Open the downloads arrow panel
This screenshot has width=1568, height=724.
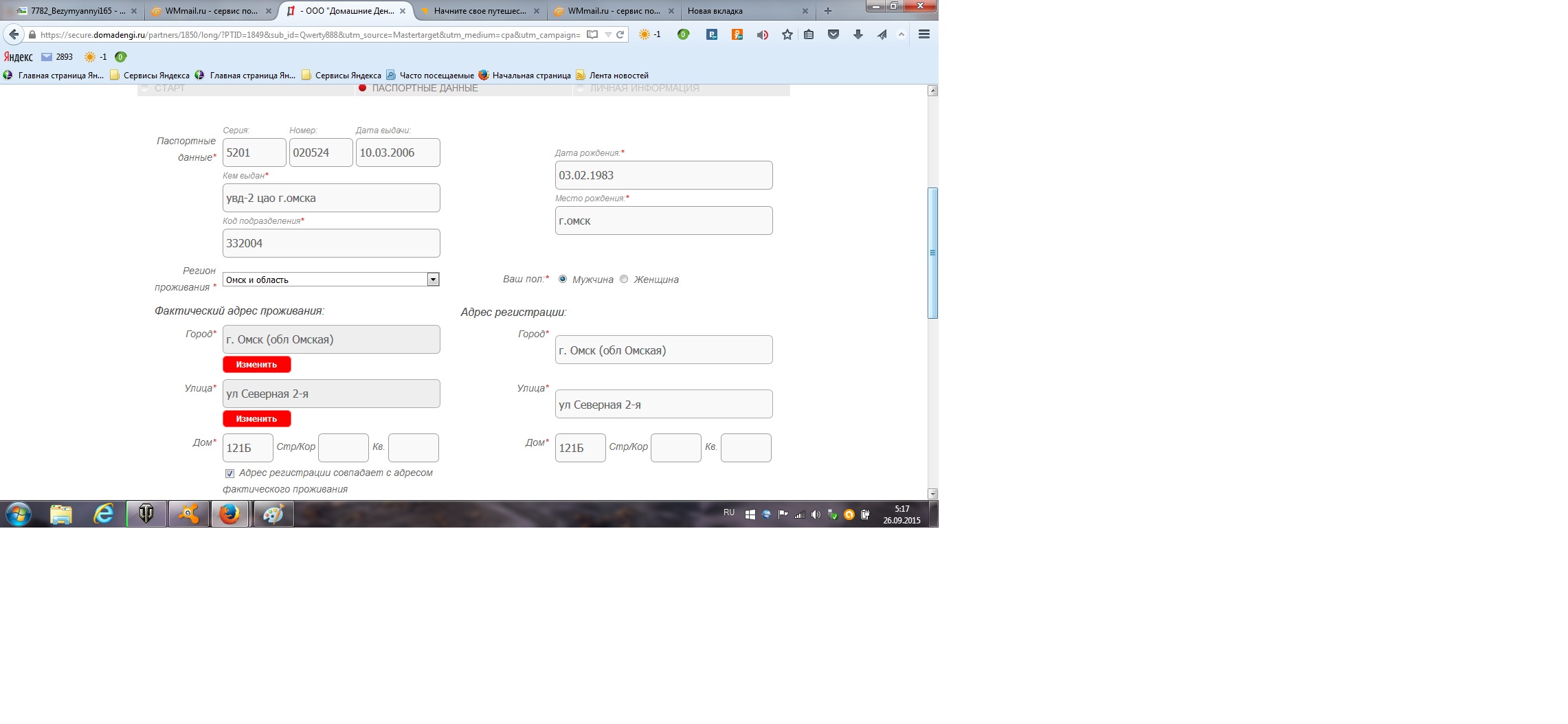click(x=858, y=34)
